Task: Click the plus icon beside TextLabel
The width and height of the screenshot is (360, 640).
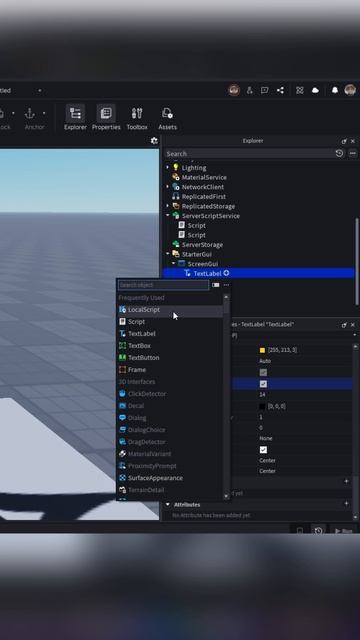Action: (x=226, y=273)
